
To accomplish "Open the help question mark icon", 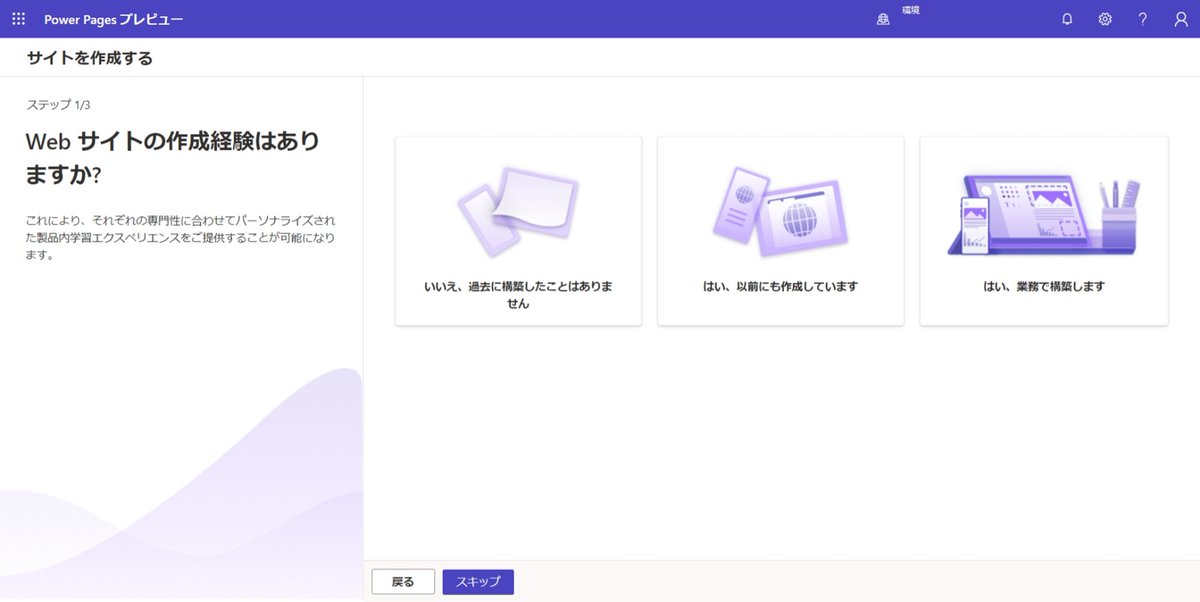I will (1143, 18).
